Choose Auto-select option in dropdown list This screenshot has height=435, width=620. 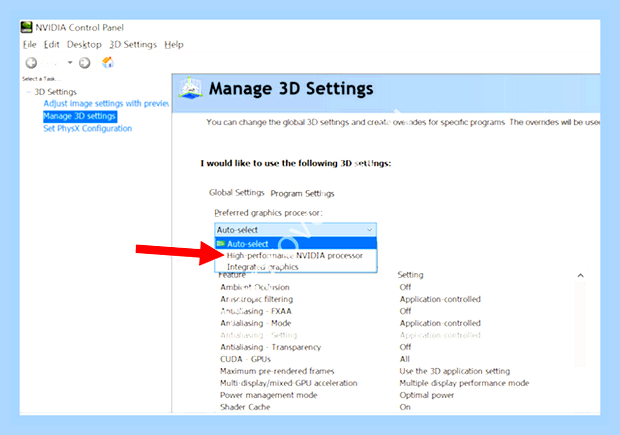click(295, 244)
